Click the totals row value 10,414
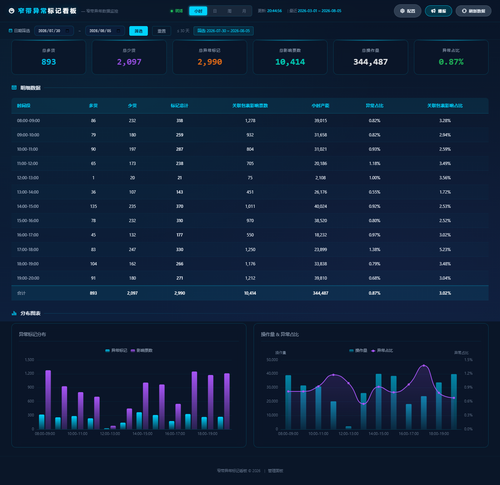Image resolution: width=500 pixels, height=485 pixels. point(250,293)
